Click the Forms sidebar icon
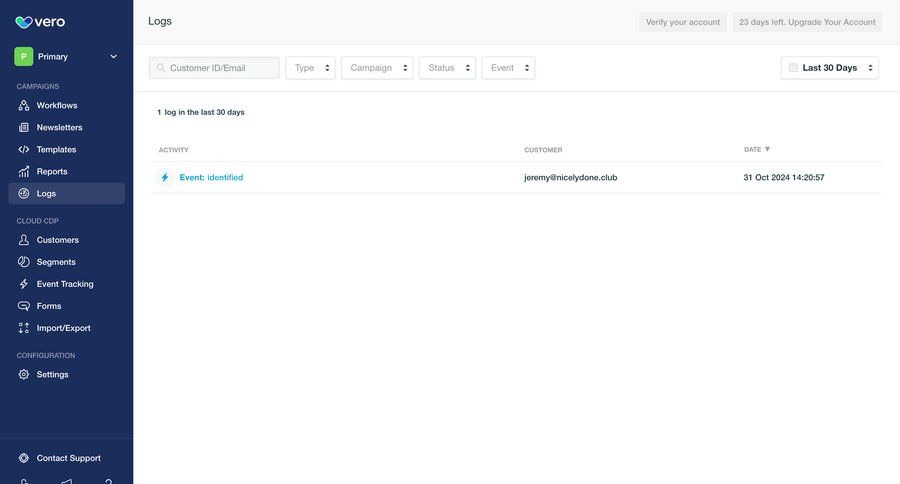 point(24,306)
